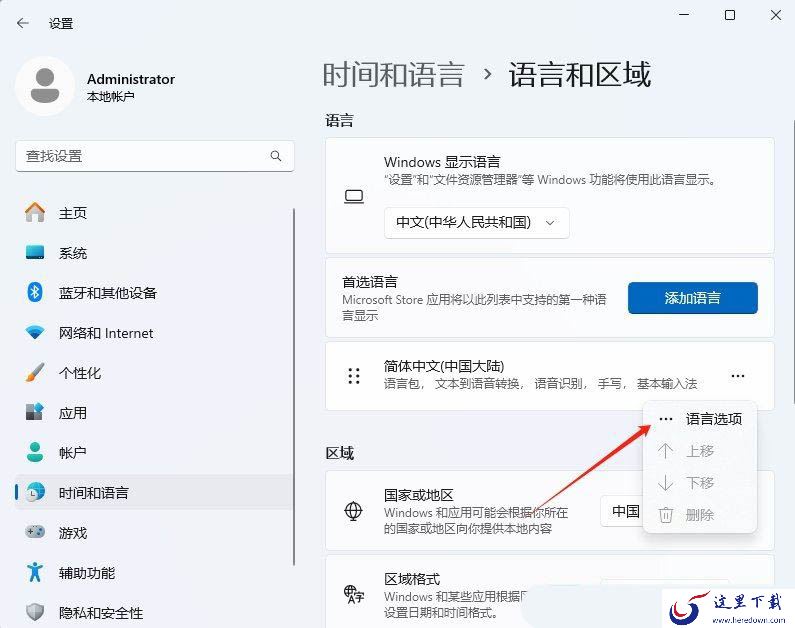Go back using the arrow beside 设置

coord(23,23)
